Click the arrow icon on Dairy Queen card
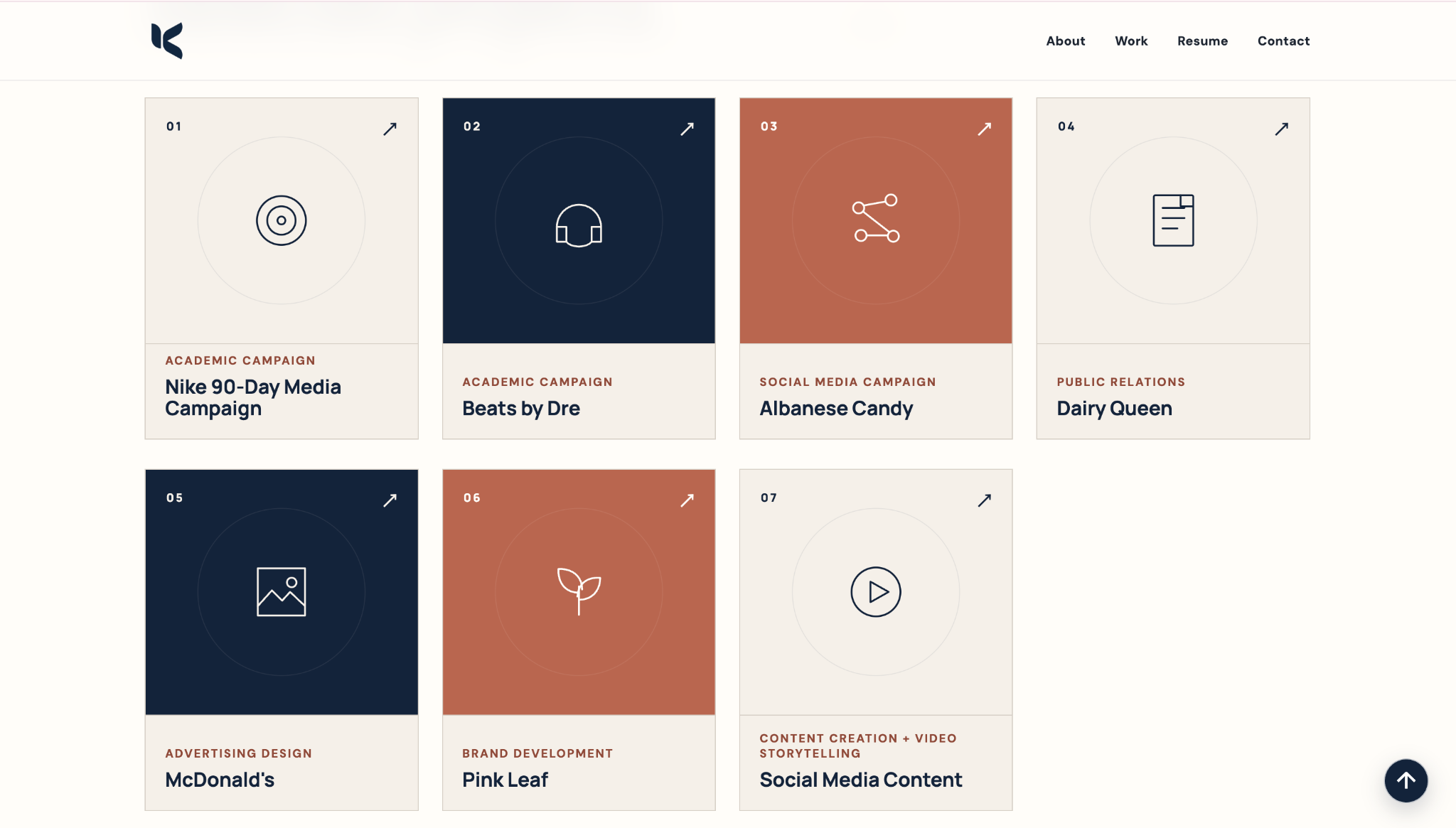Image resolution: width=1456 pixels, height=828 pixels. (x=1281, y=129)
